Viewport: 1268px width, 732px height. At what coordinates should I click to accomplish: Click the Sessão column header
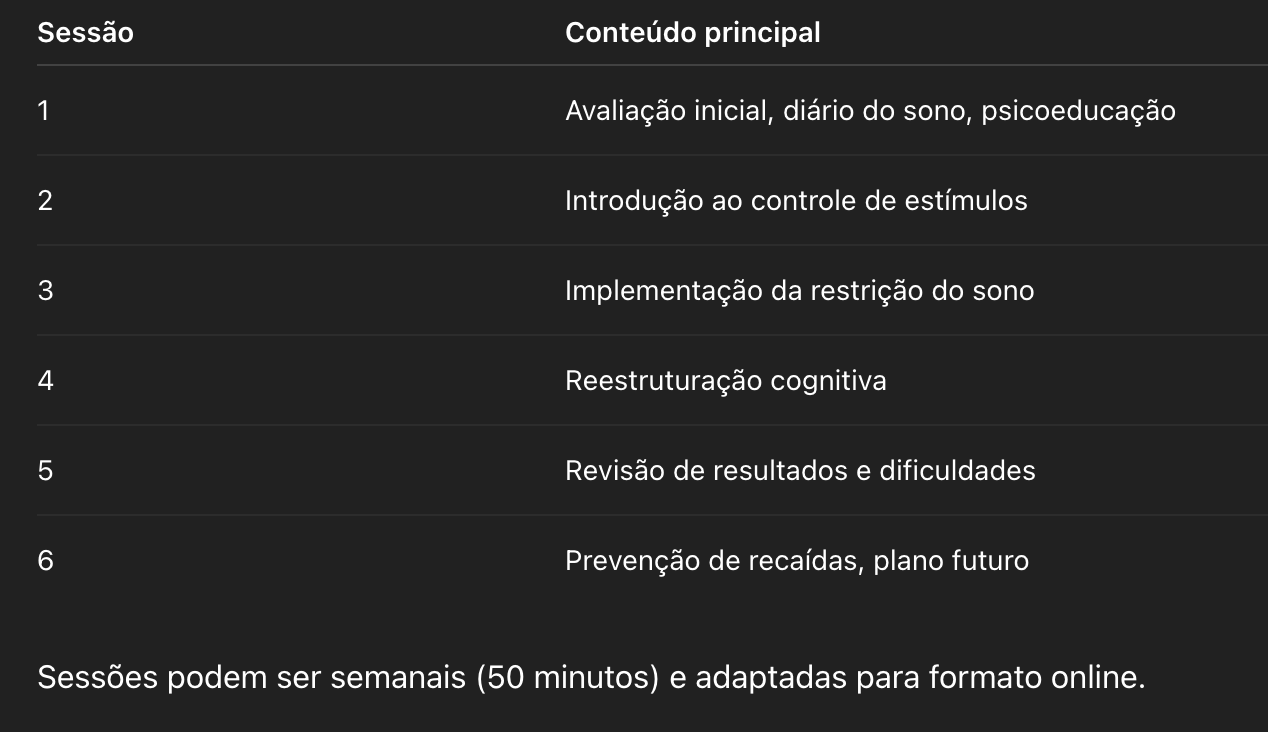coord(85,33)
